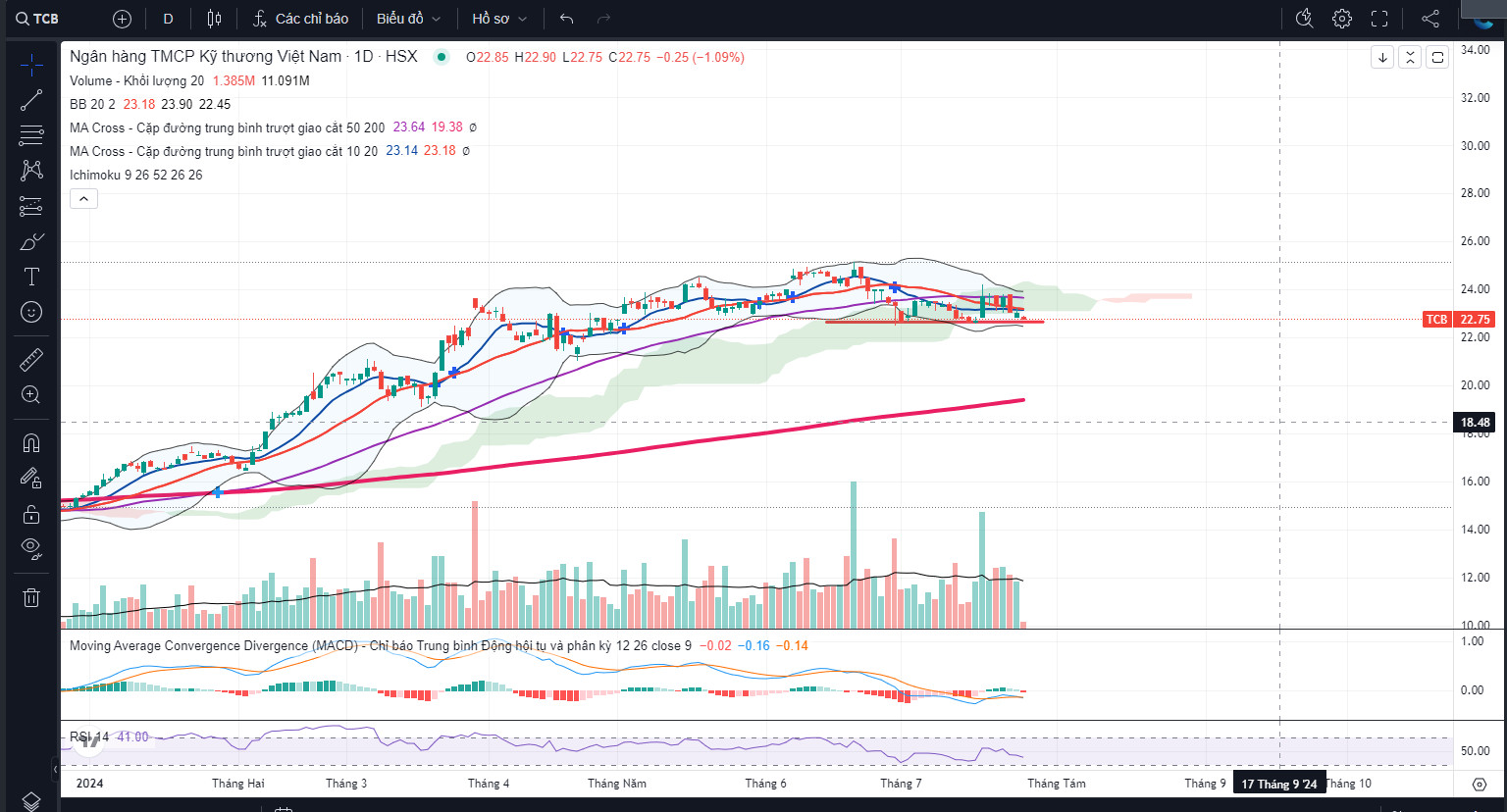
Task: Open the emoji and icons tool
Action: pyautogui.click(x=31, y=312)
